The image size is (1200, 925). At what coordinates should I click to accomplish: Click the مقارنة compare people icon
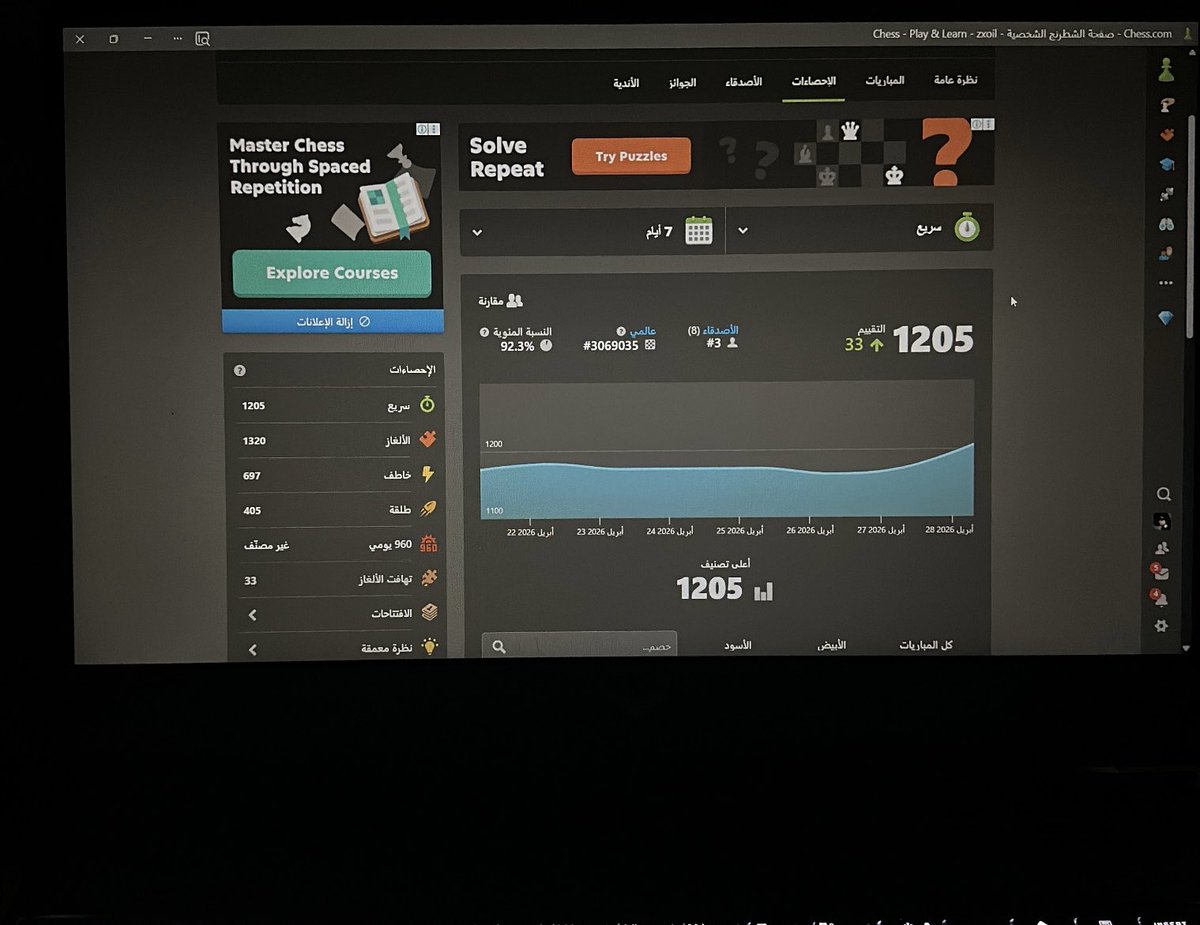point(515,300)
